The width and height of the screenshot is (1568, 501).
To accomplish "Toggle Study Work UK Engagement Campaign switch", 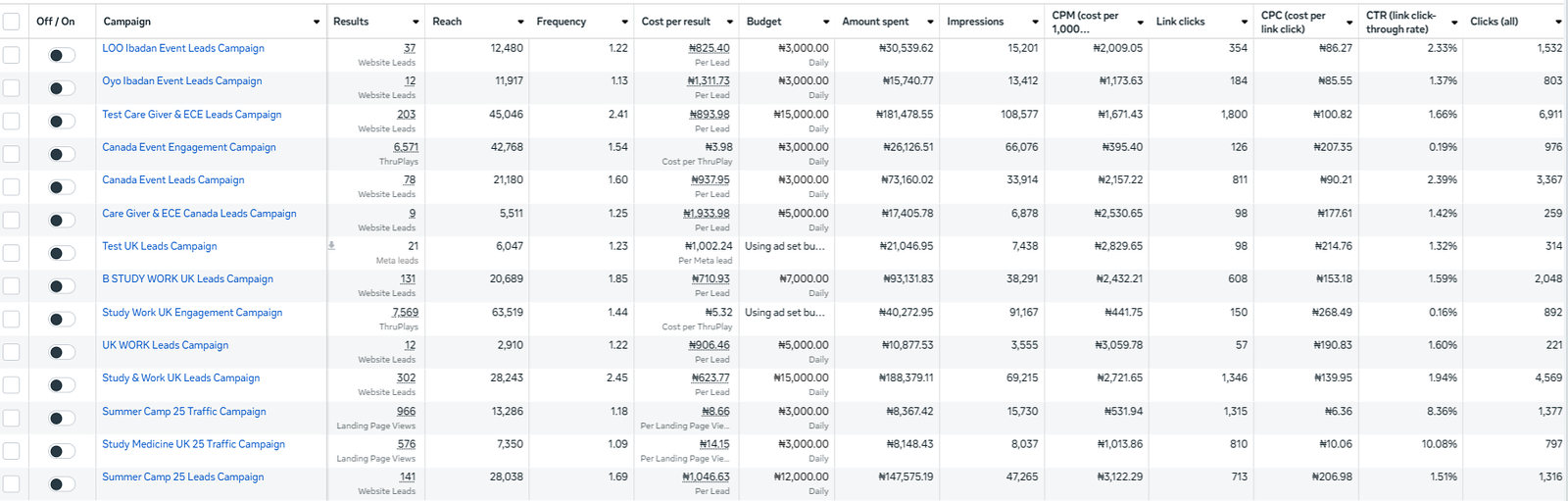I will [x=61, y=320].
